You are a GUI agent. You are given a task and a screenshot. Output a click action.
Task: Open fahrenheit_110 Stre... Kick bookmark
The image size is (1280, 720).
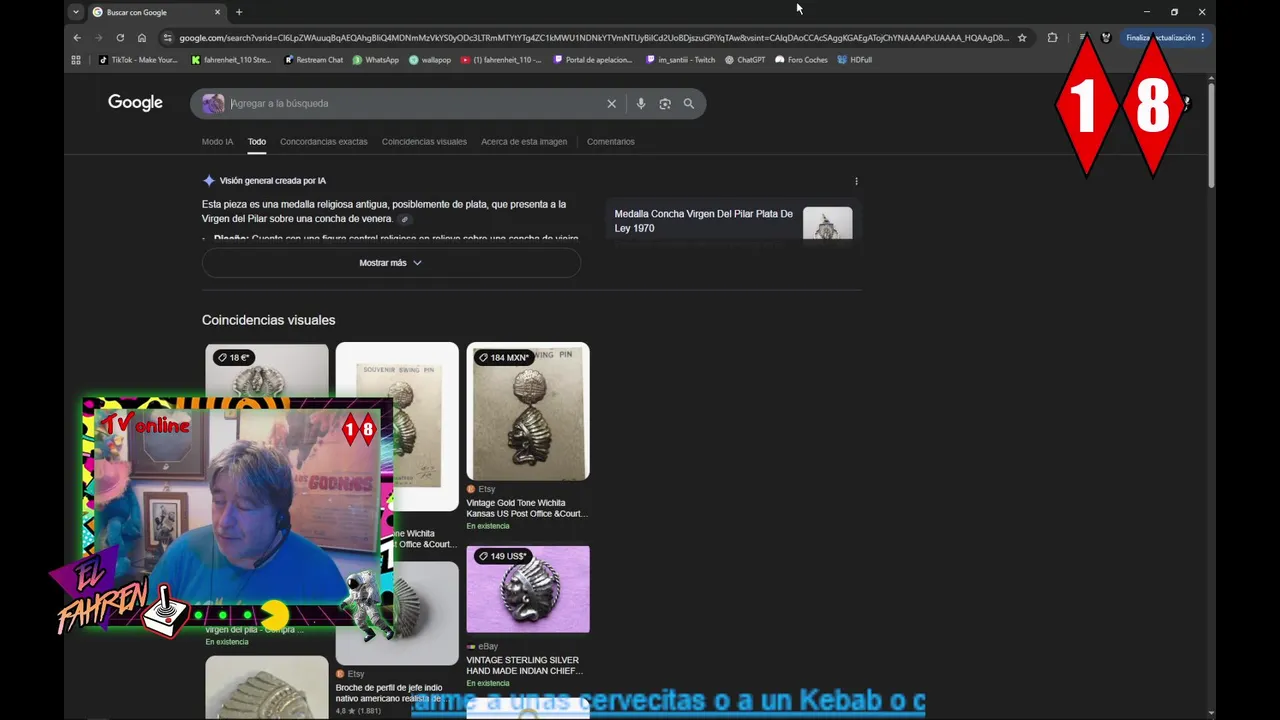[231, 60]
